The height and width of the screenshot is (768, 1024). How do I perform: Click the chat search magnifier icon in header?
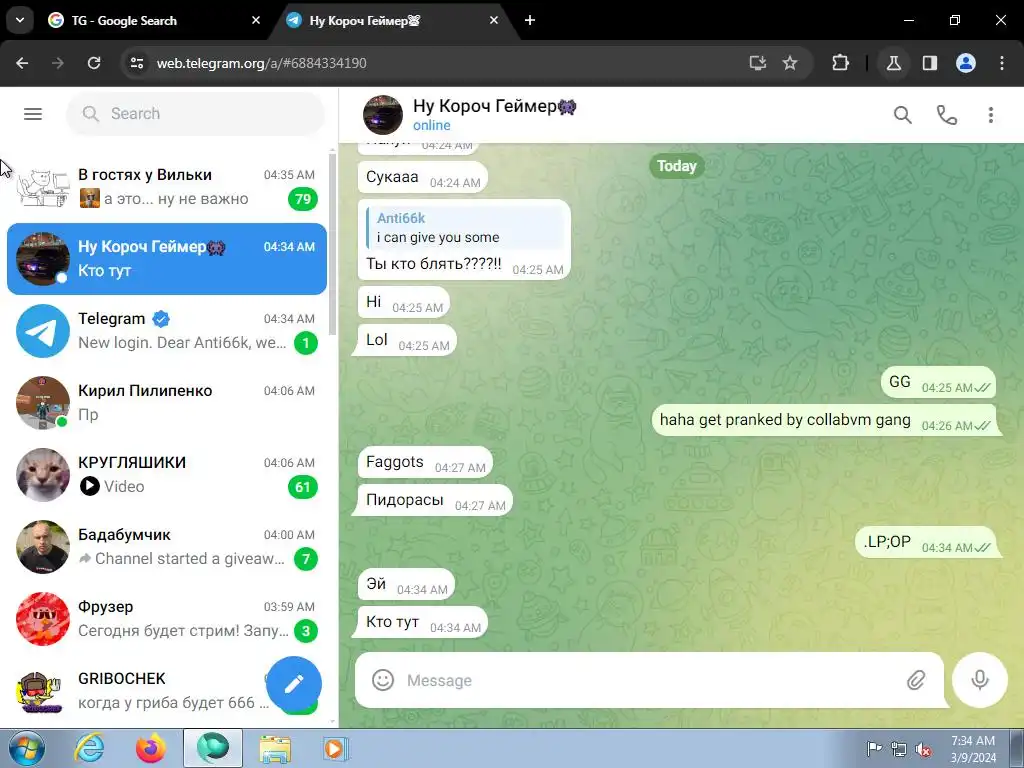903,115
